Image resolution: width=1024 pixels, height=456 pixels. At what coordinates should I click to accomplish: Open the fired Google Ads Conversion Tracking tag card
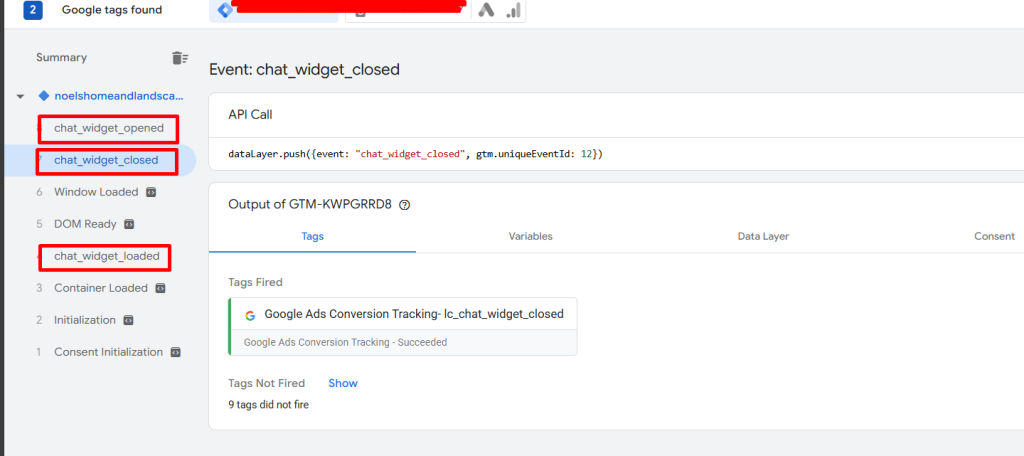pyautogui.click(x=403, y=325)
